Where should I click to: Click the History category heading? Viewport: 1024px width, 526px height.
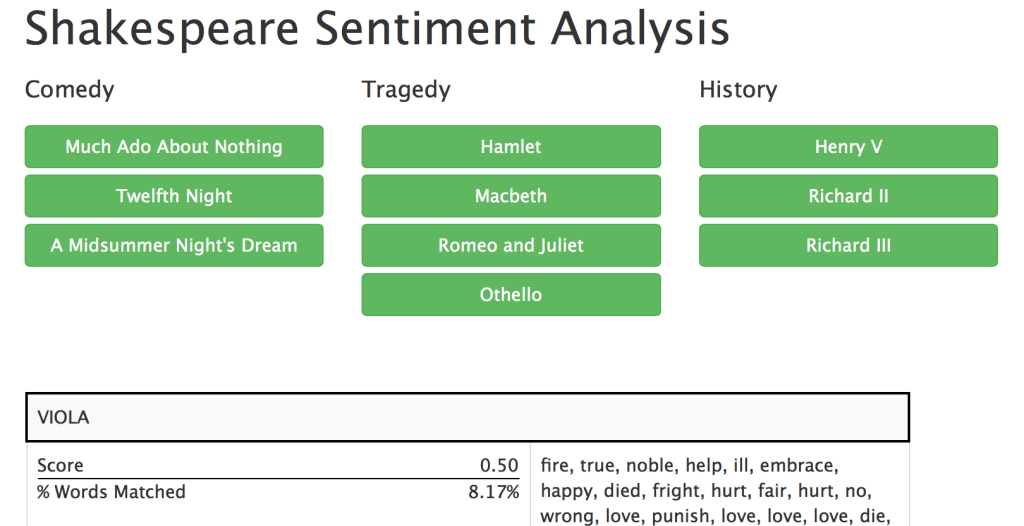(738, 90)
